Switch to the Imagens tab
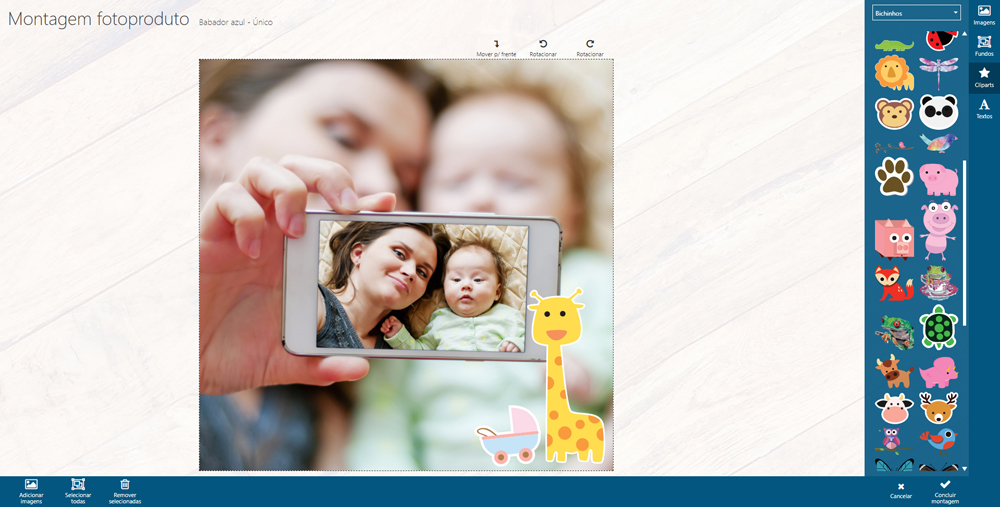1000x507 pixels. [x=984, y=14]
